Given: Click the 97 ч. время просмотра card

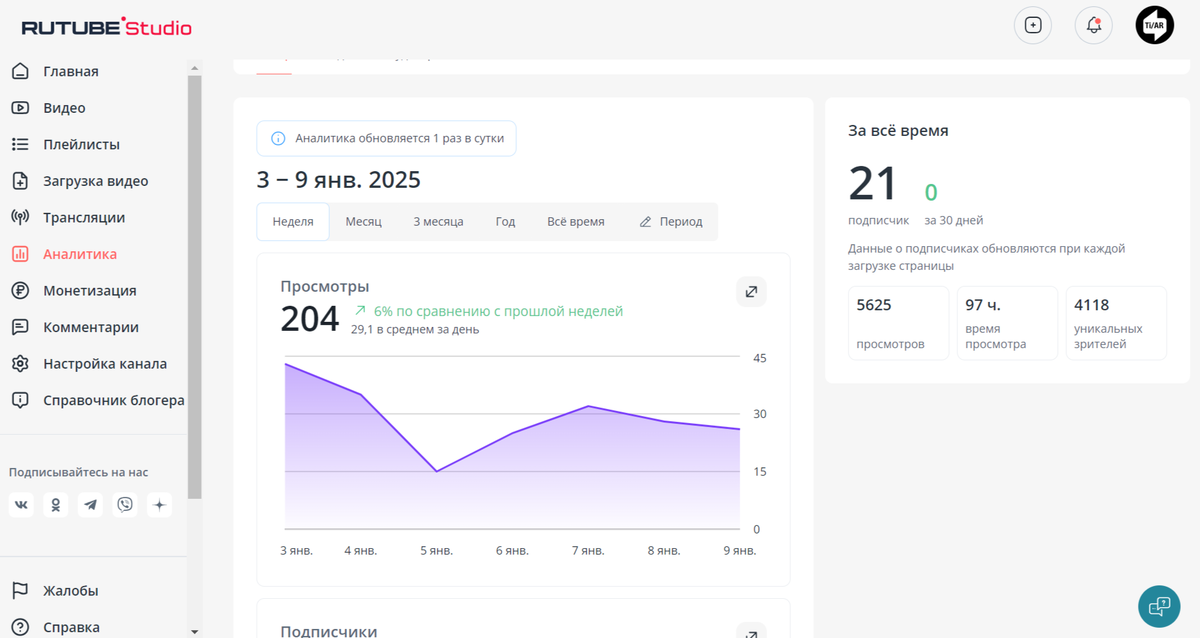Looking at the screenshot, I should pyautogui.click(x=1007, y=323).
